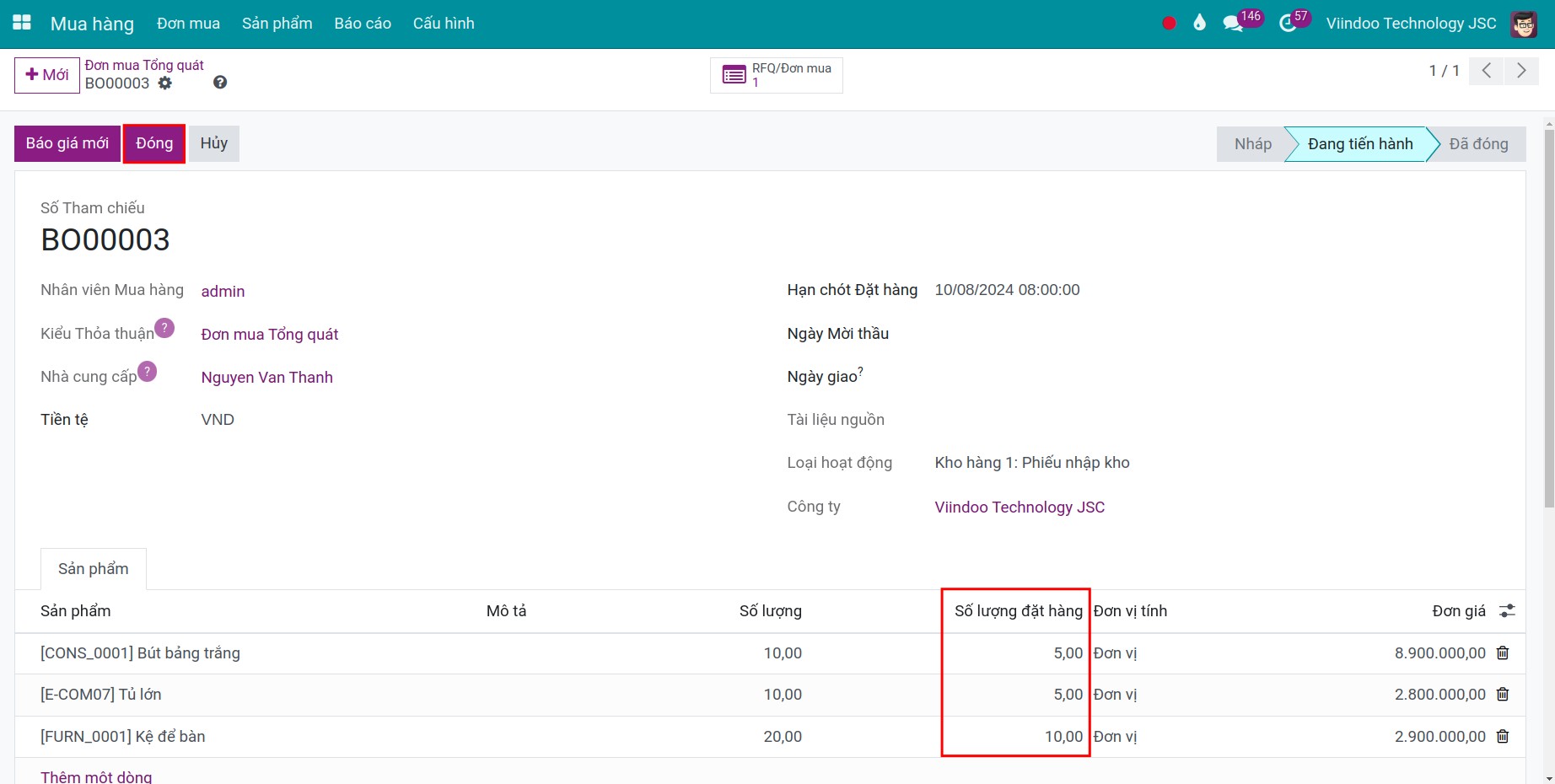Delete the Bút bảng trắng line

[1503, 652]
